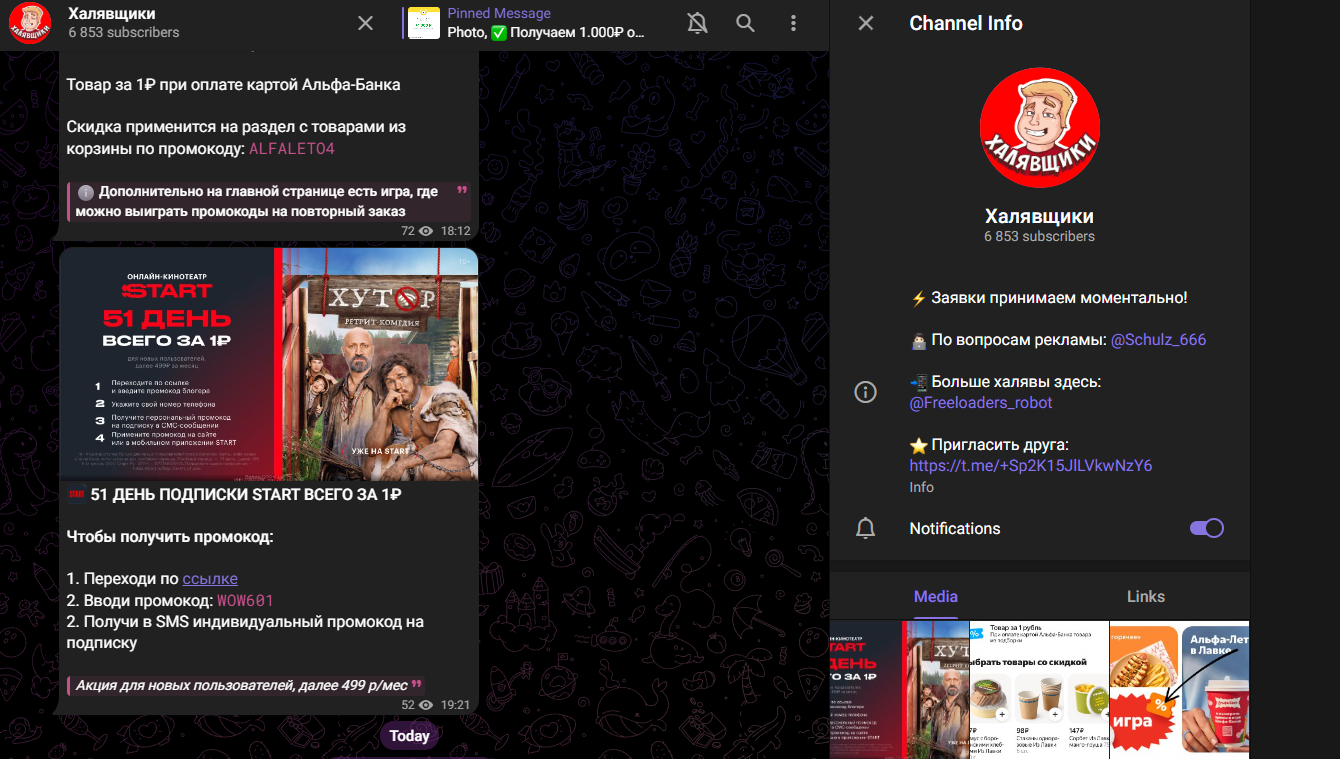
Task: Click the 19:21 message timestamp
Action: coord(455,705)
